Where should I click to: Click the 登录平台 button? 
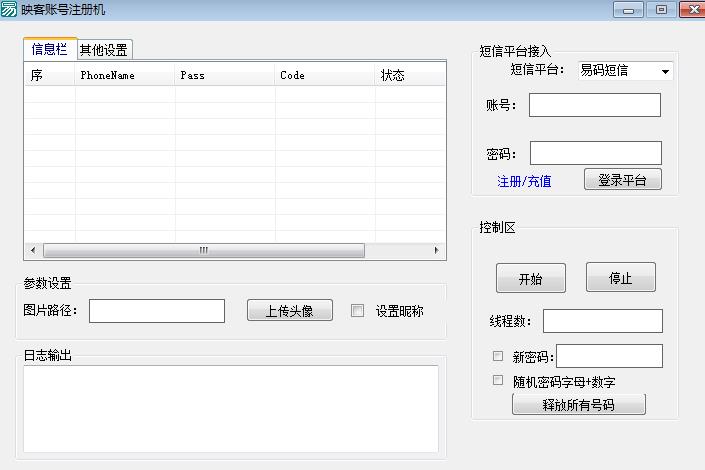point(622,180)
